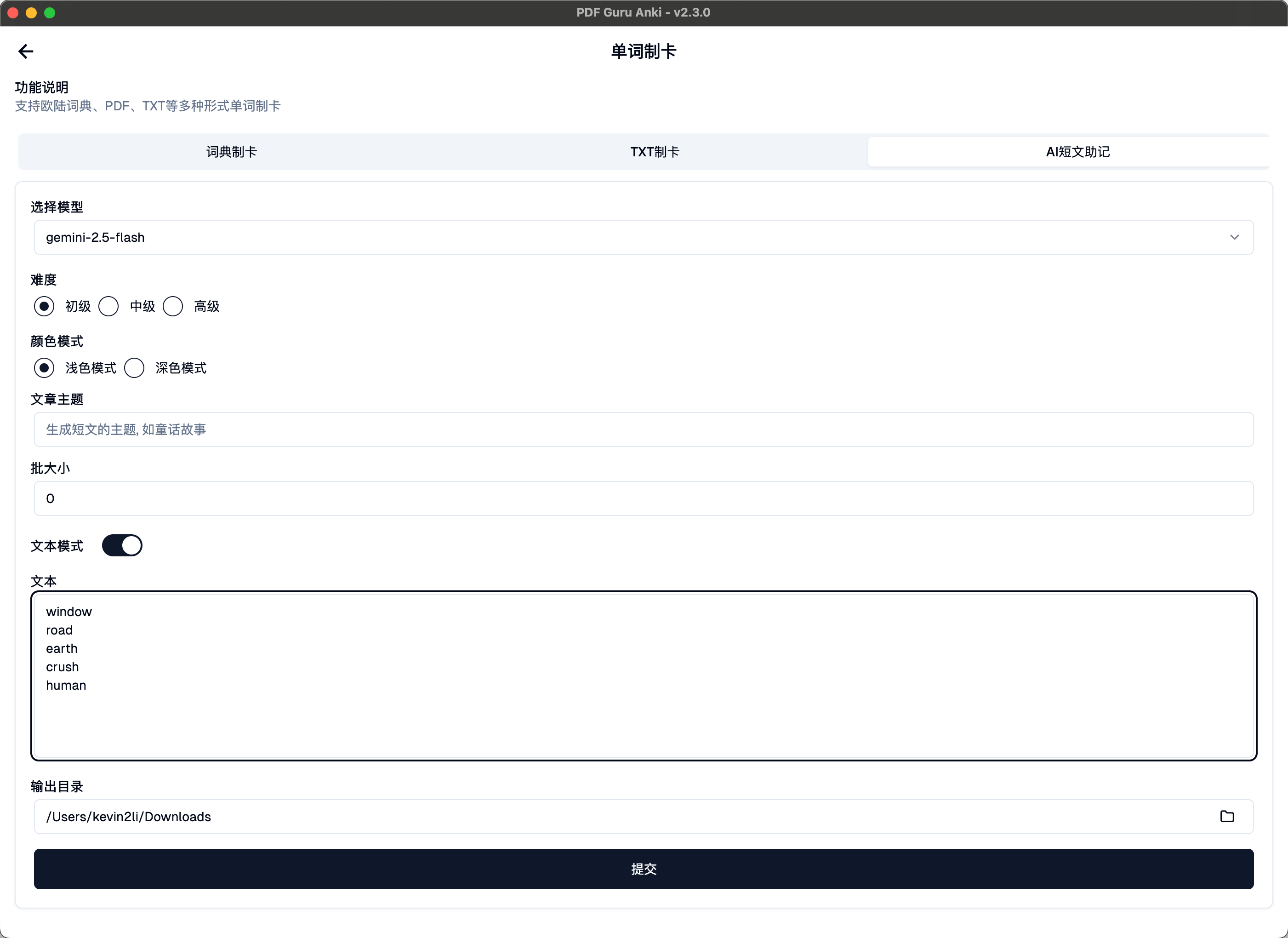Click the red close window button
The image size is (1288, 938).
click(x=13, y=12)
